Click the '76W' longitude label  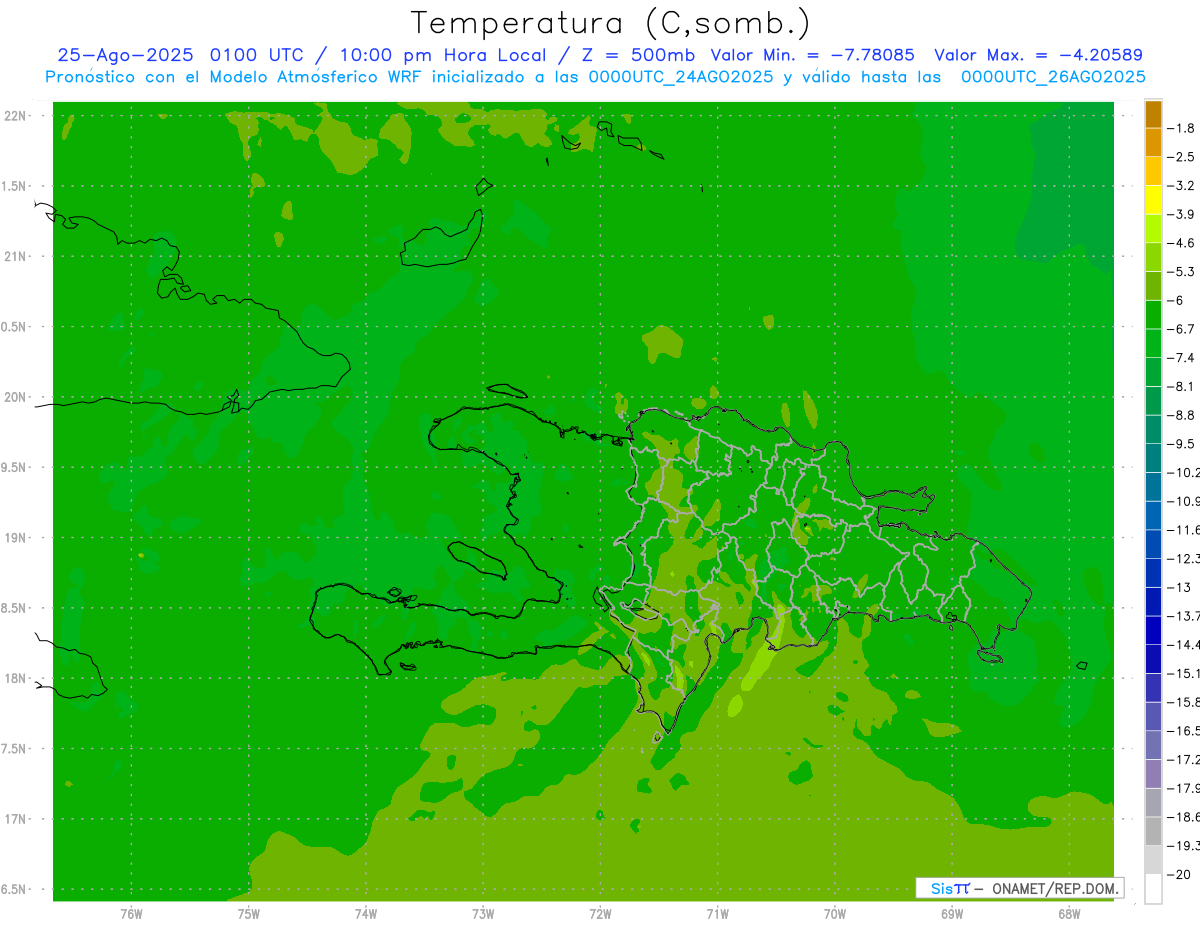tap(131, 914)
